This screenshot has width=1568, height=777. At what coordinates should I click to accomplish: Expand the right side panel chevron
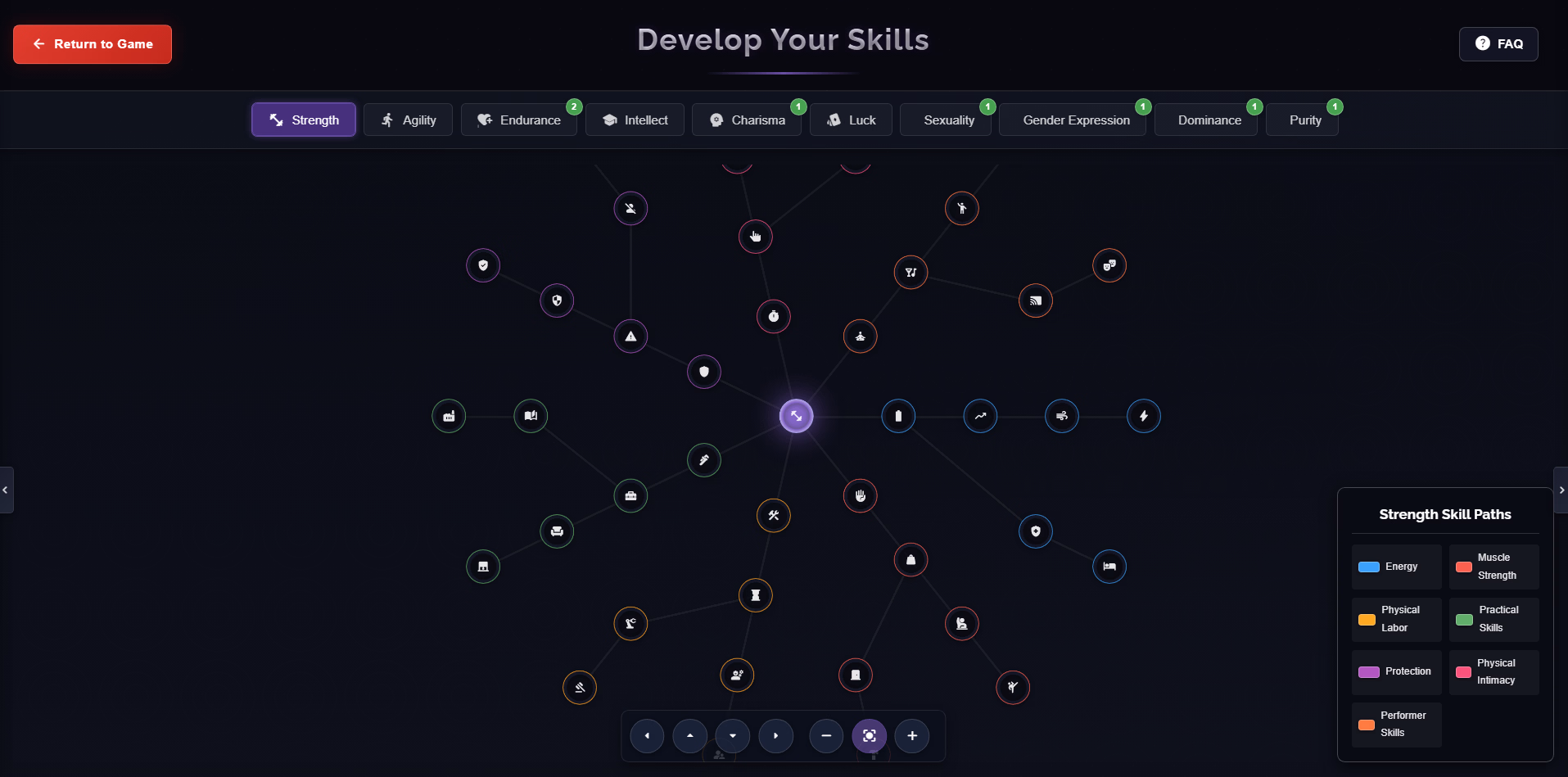click(1561, 490)
